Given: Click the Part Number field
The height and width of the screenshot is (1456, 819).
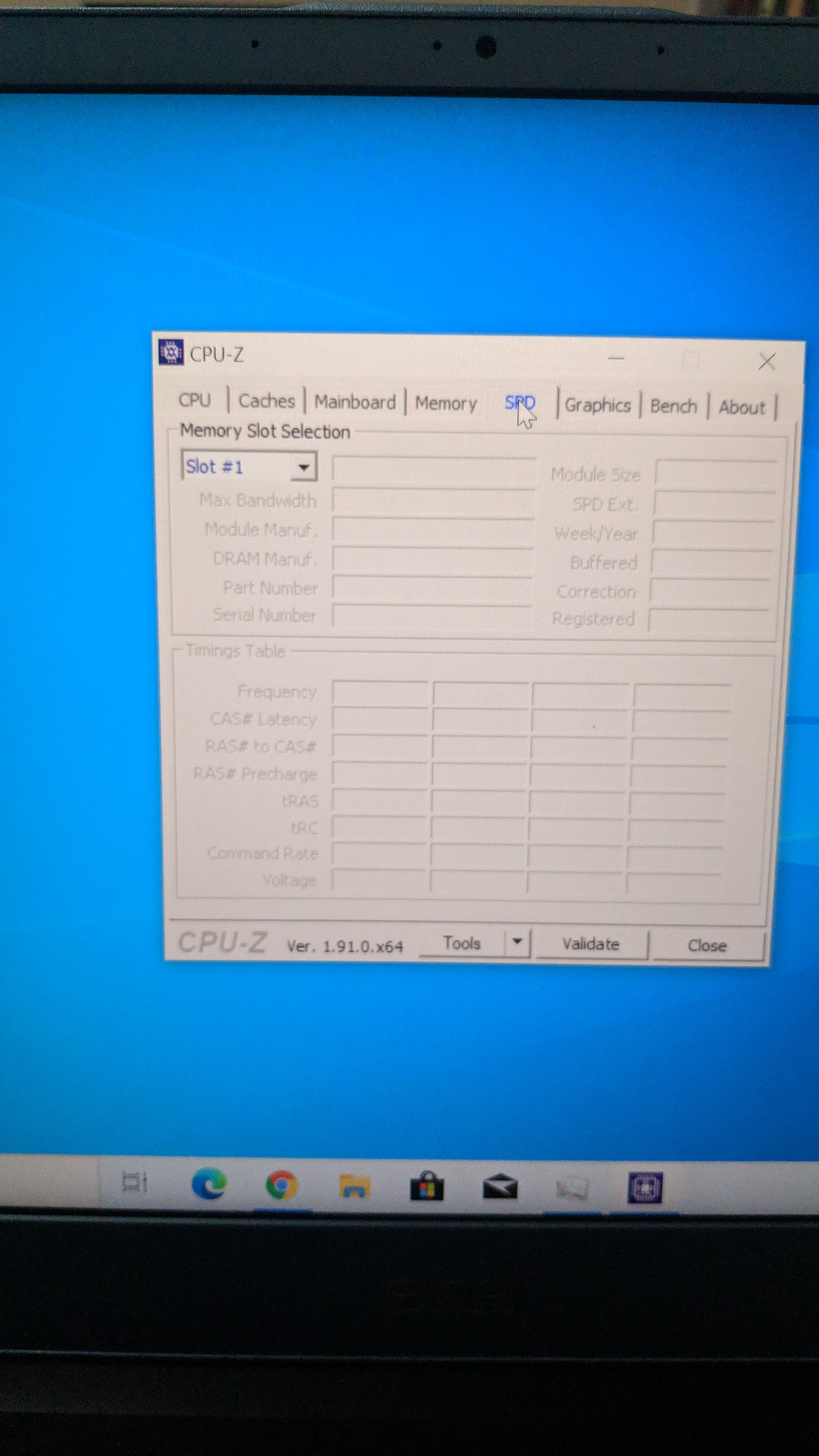Looking at the screenshot, I should 432,588.
